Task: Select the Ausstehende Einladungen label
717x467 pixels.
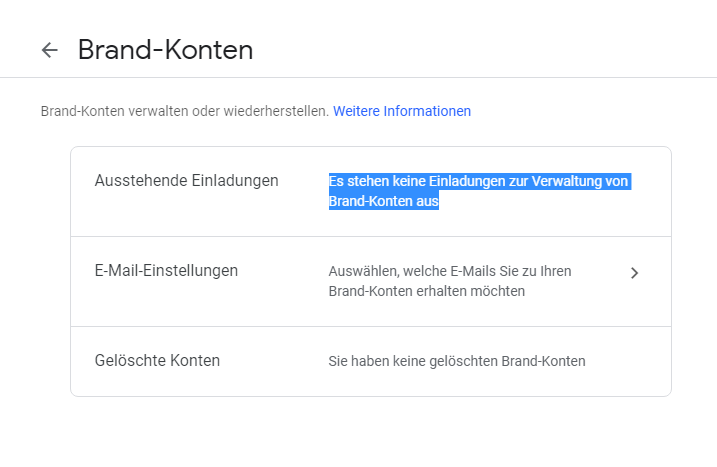Action: pyautogui.click(x=187, y=181)
